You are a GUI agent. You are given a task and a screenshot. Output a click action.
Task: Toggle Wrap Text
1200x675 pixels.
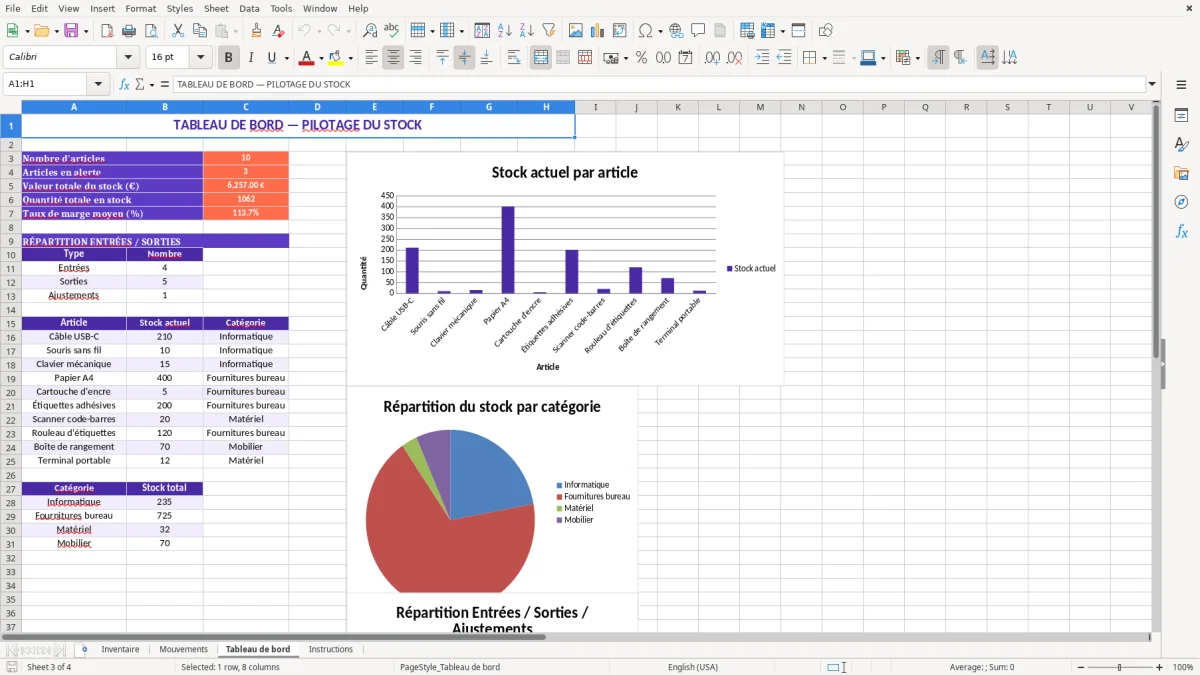pos(514,58)
